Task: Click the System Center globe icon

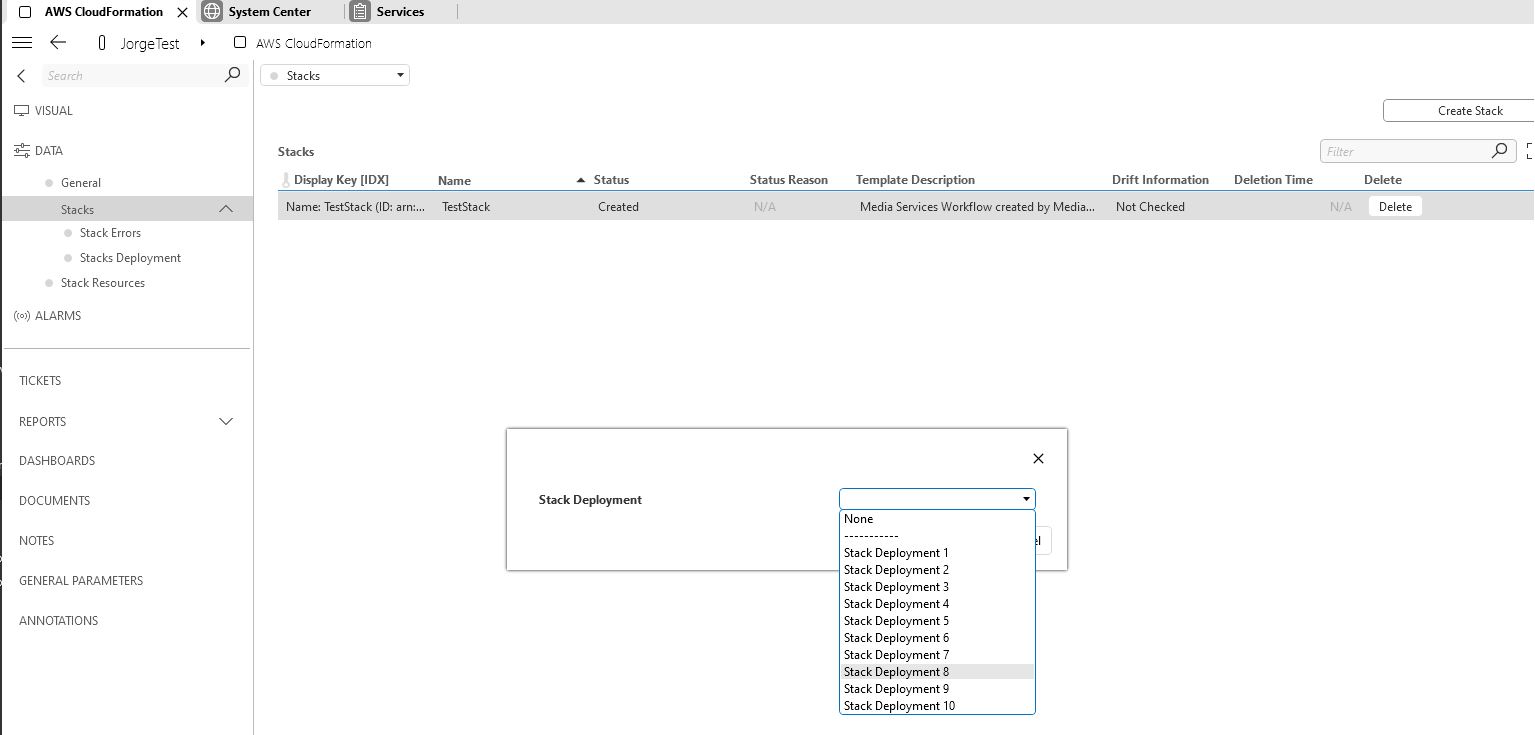Action: [212, 12]
